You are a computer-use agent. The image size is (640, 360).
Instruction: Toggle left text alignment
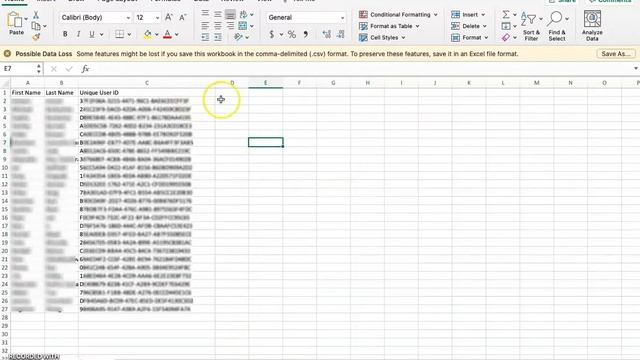pos(205,26)
